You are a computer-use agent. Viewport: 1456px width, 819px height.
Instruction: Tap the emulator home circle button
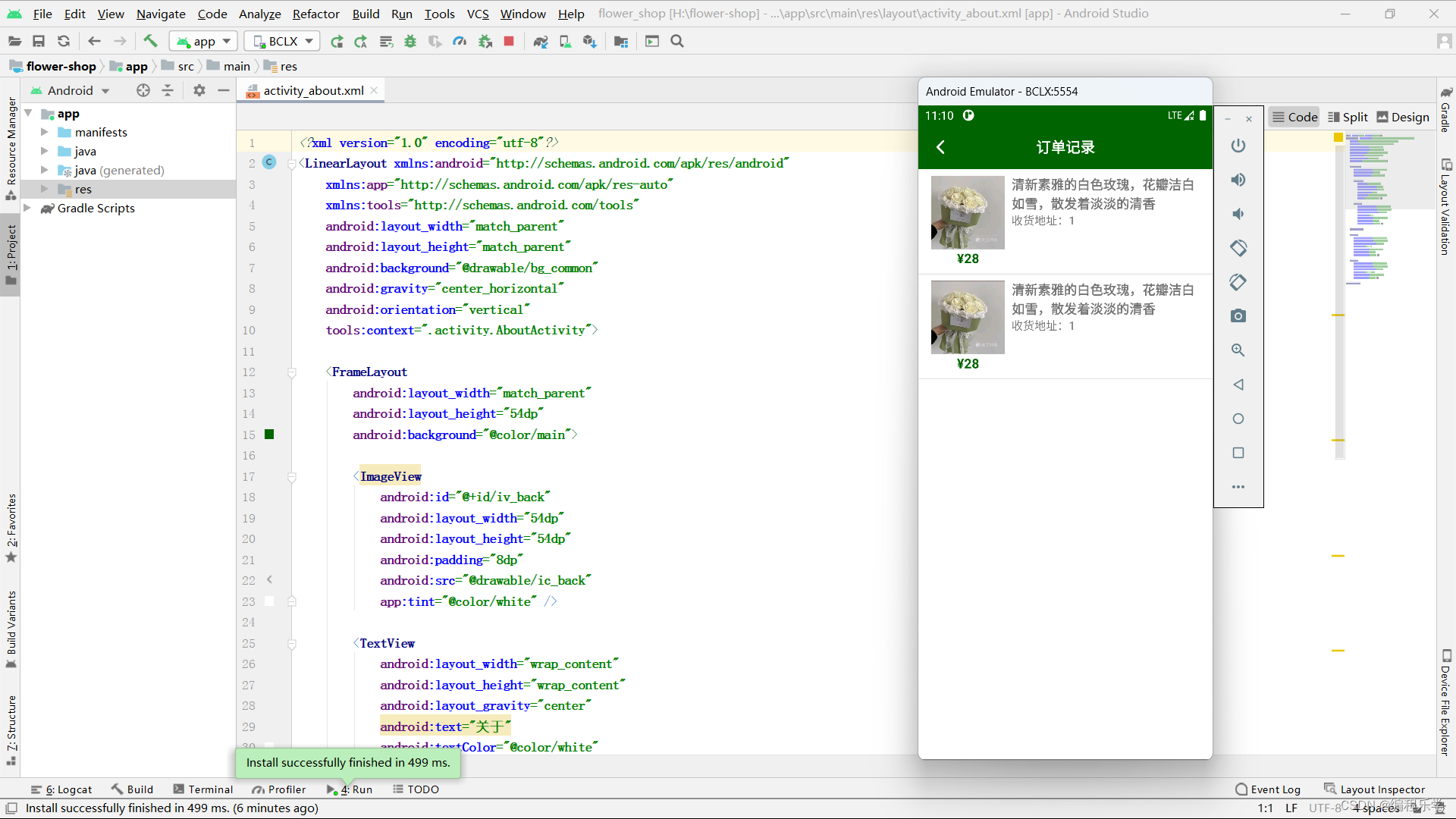click(x=1238, y=419)
